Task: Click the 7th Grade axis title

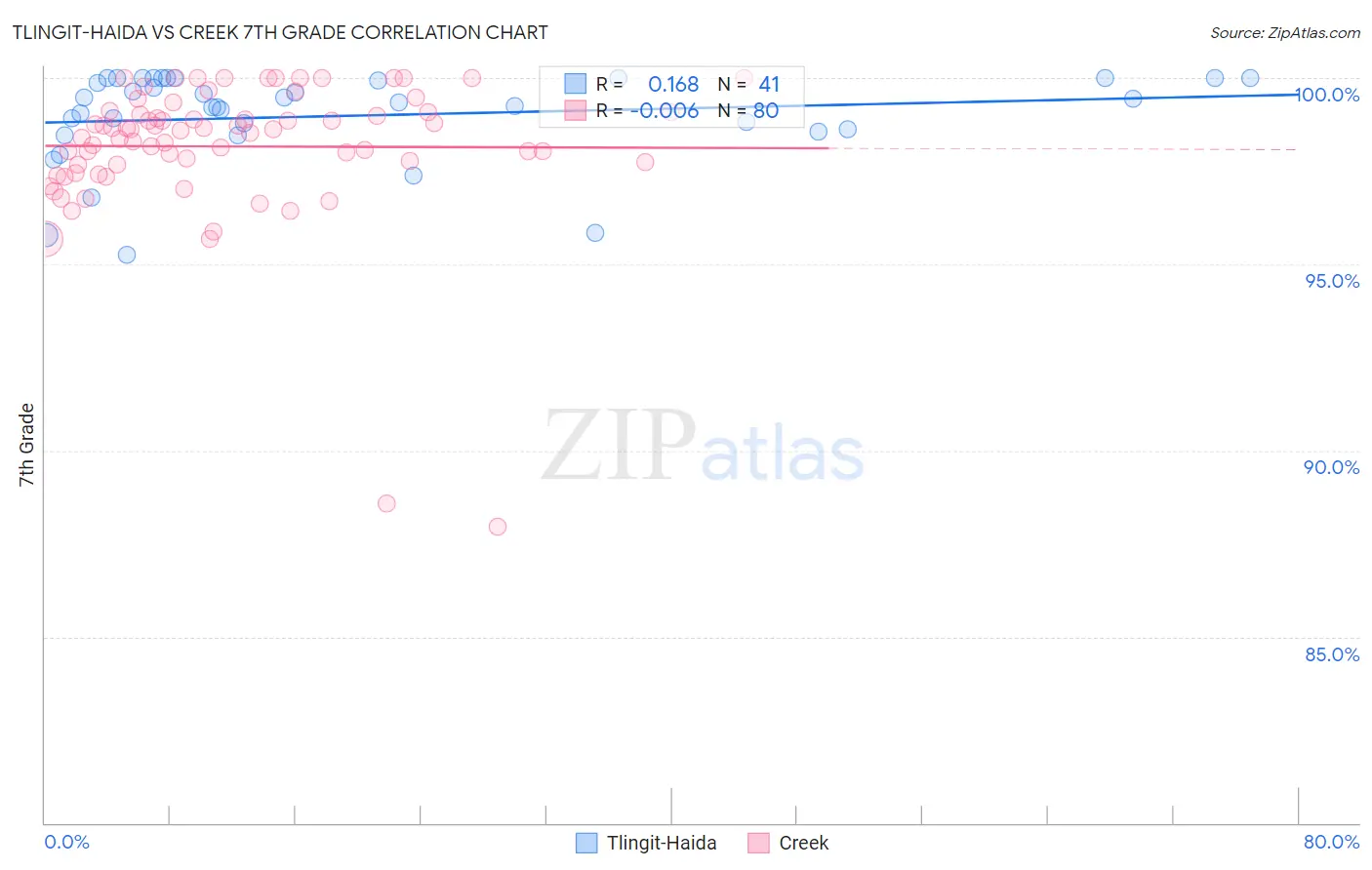Action: click(26, 445)
